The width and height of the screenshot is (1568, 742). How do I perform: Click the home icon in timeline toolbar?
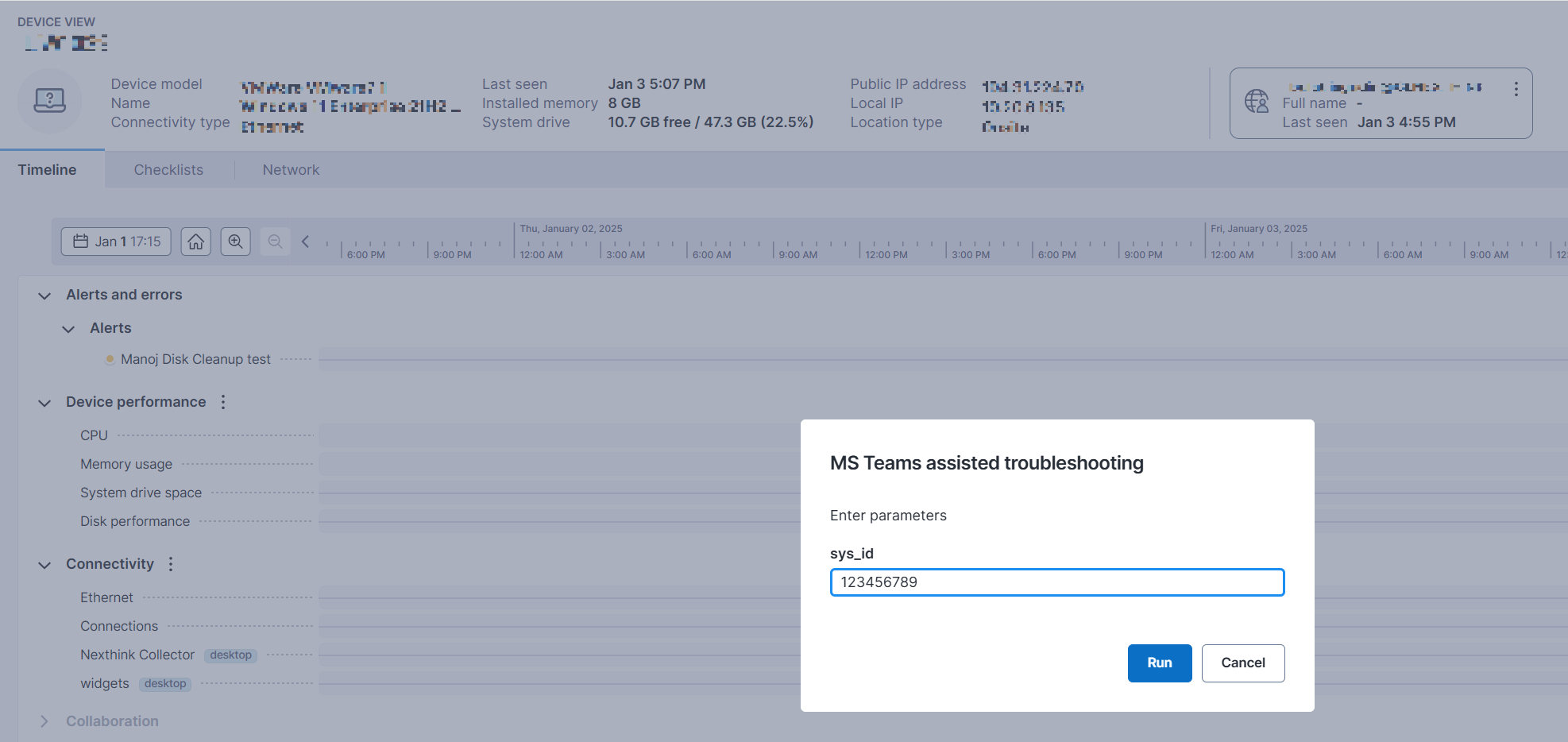coord(195,242)
